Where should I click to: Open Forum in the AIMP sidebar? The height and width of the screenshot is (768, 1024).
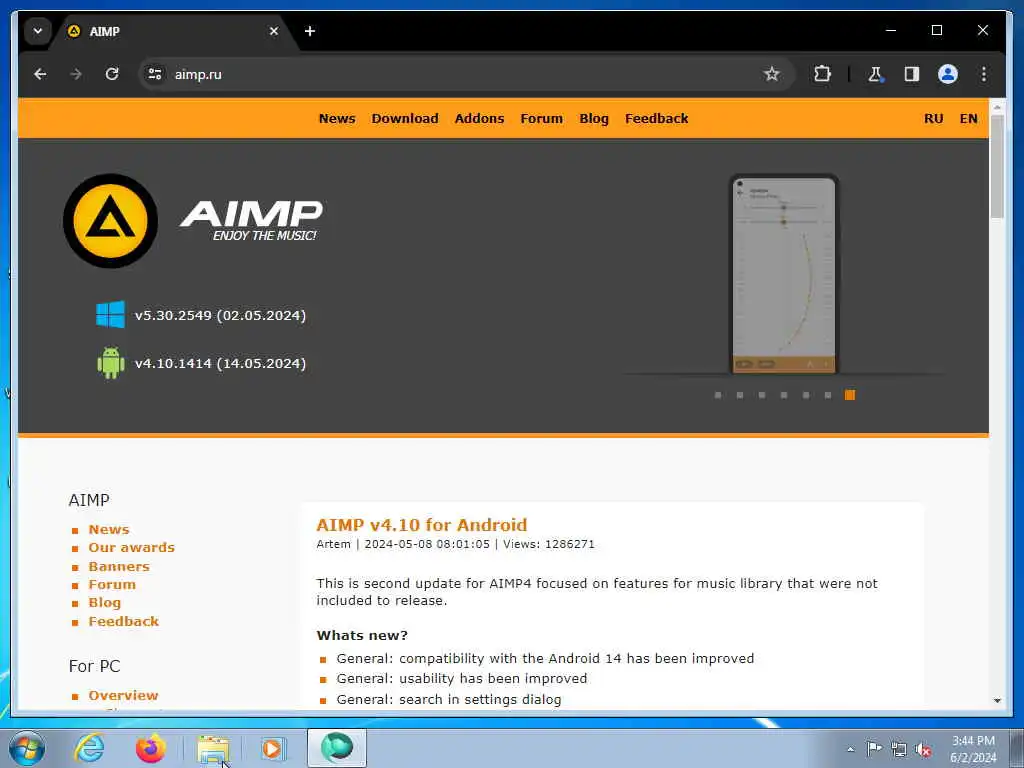pyautogui.click(x=112, y=584)
